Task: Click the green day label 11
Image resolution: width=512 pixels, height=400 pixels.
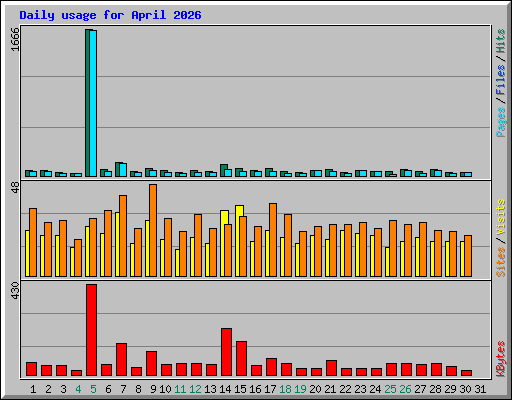Action: (180, 389)
